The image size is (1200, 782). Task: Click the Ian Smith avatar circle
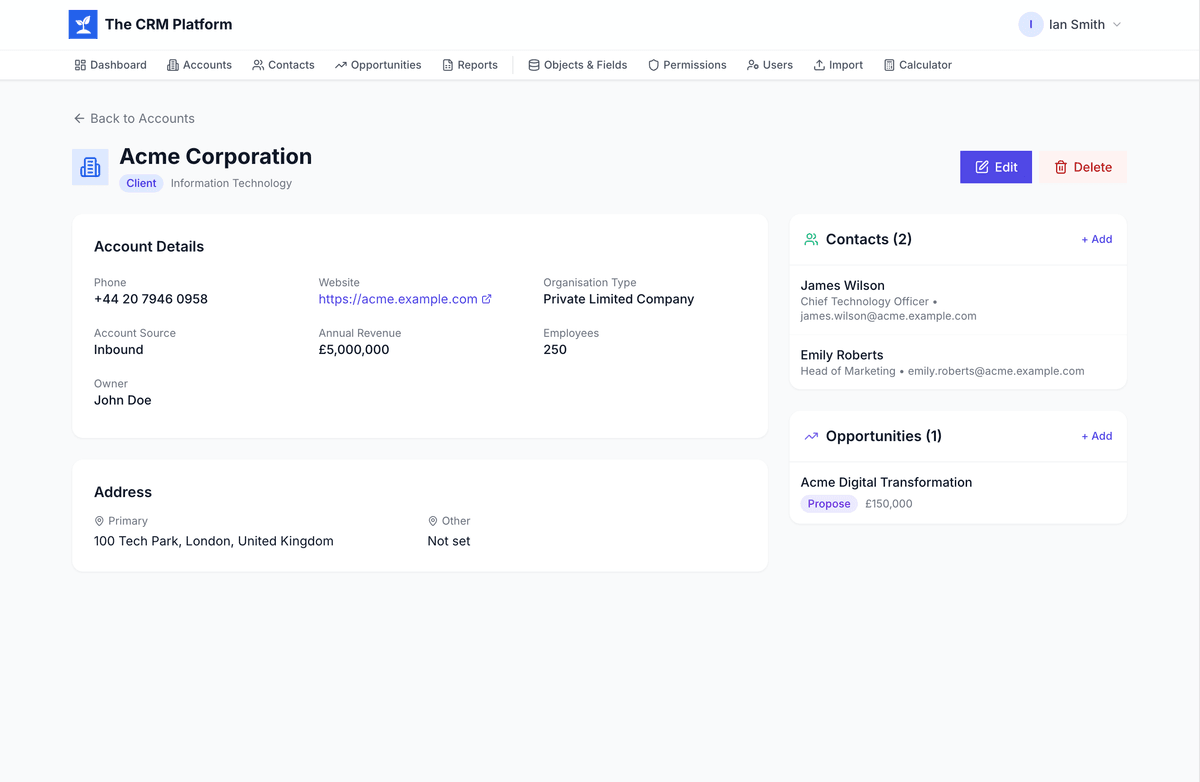point(1031,25)
